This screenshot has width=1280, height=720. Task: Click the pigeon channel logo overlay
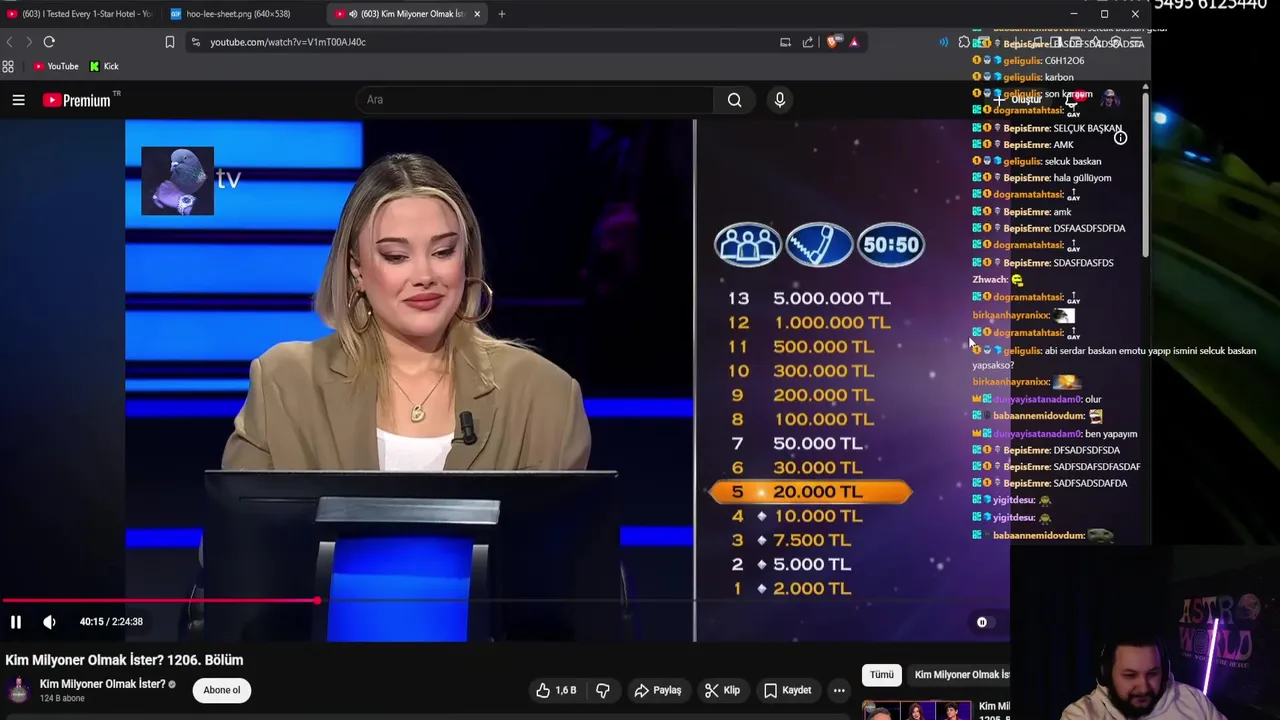tap(178, 181)
